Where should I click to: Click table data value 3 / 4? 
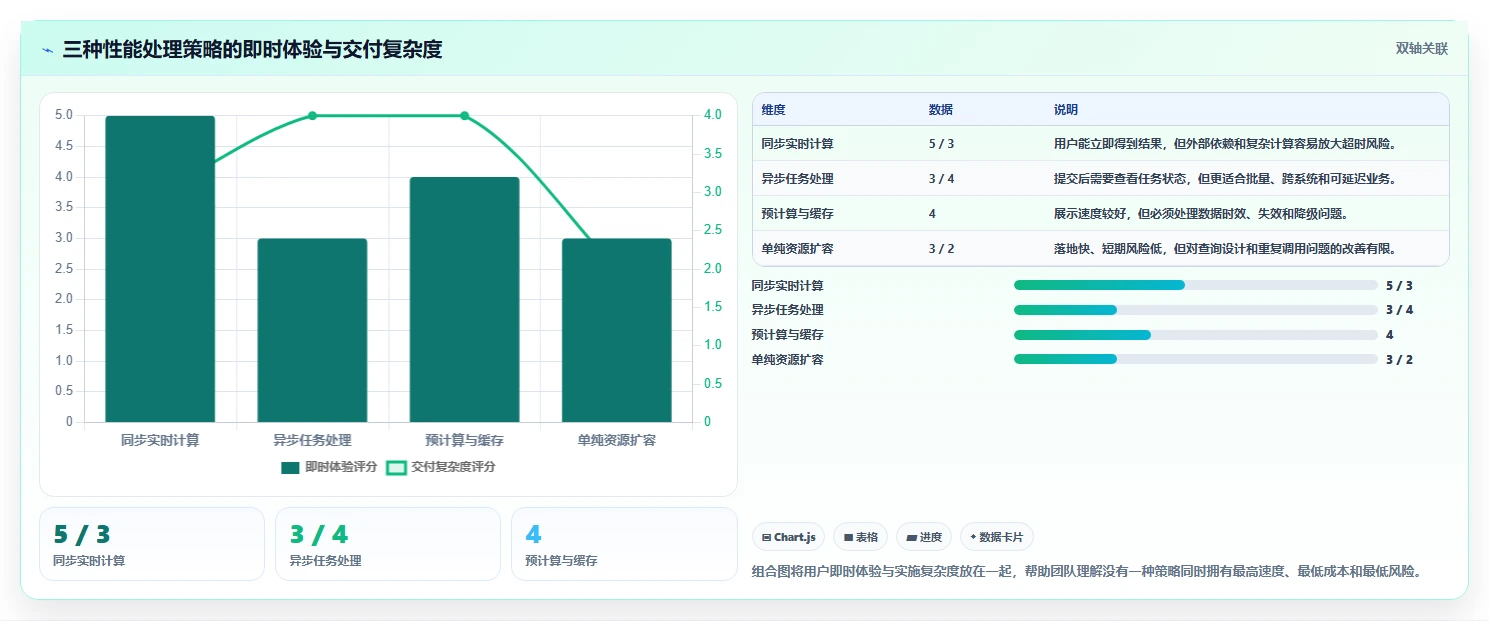click(941, 179)
